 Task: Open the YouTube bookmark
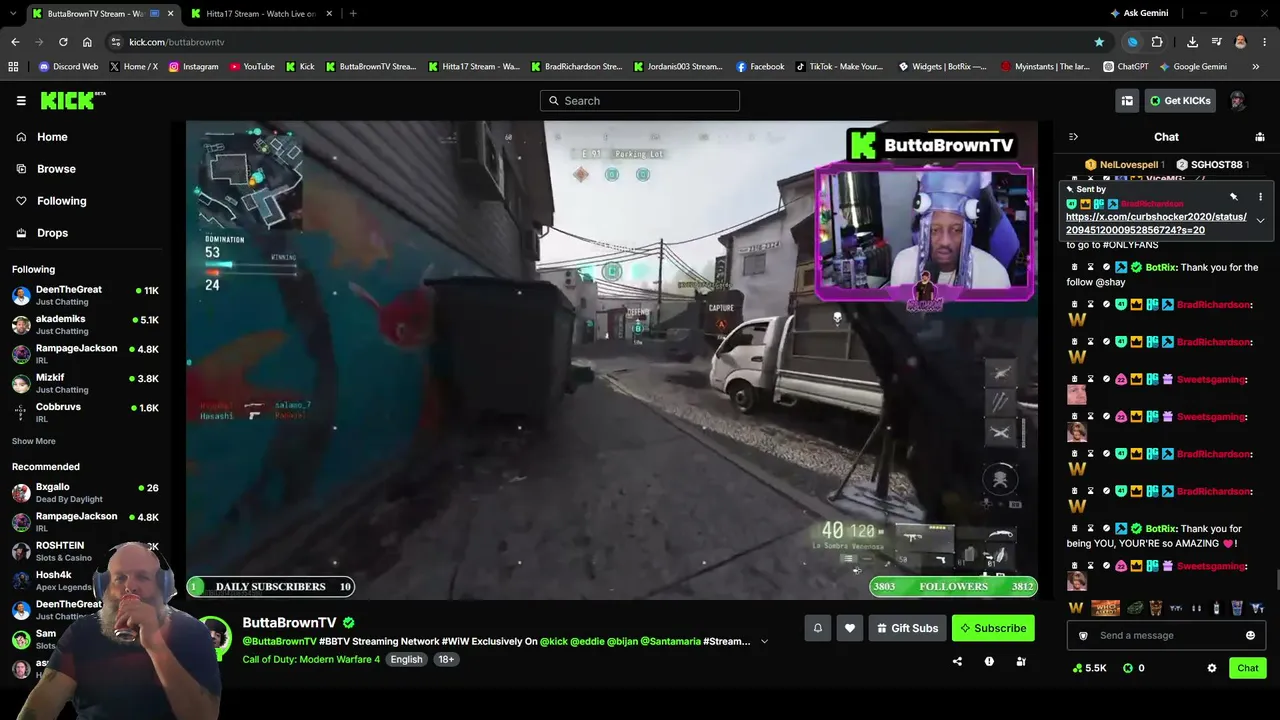252,67
